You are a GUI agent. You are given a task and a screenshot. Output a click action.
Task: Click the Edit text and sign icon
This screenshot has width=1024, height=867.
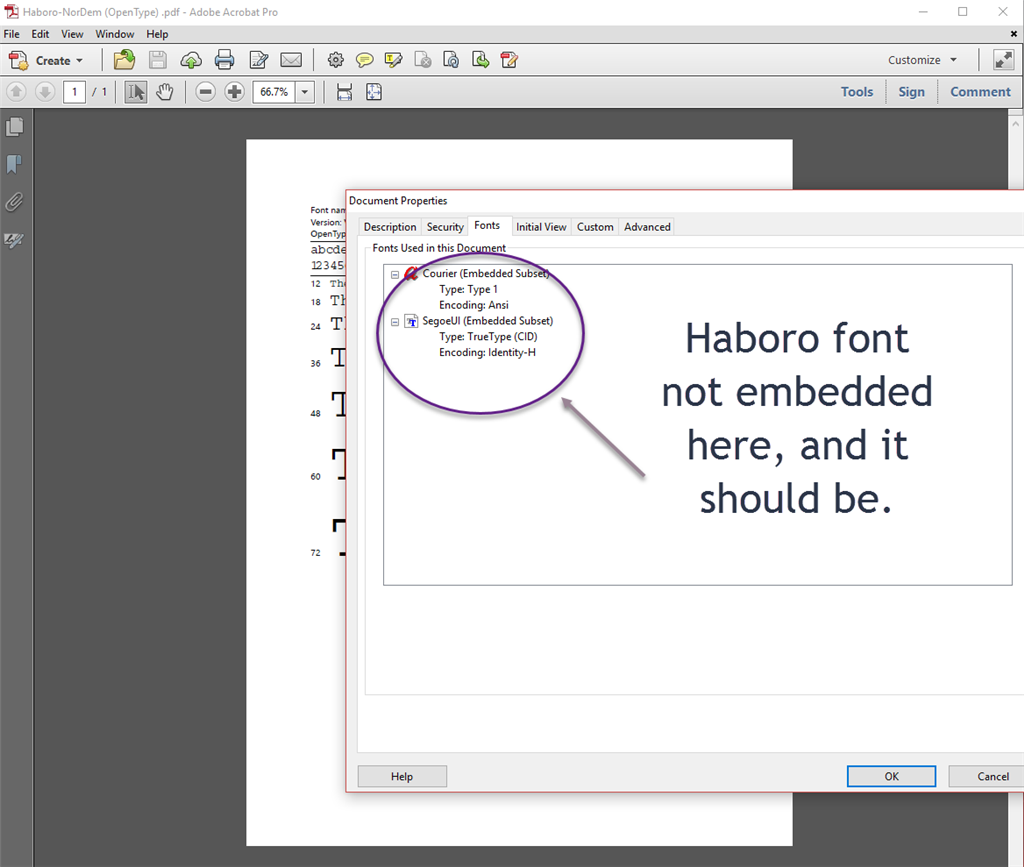pos(259,60)
